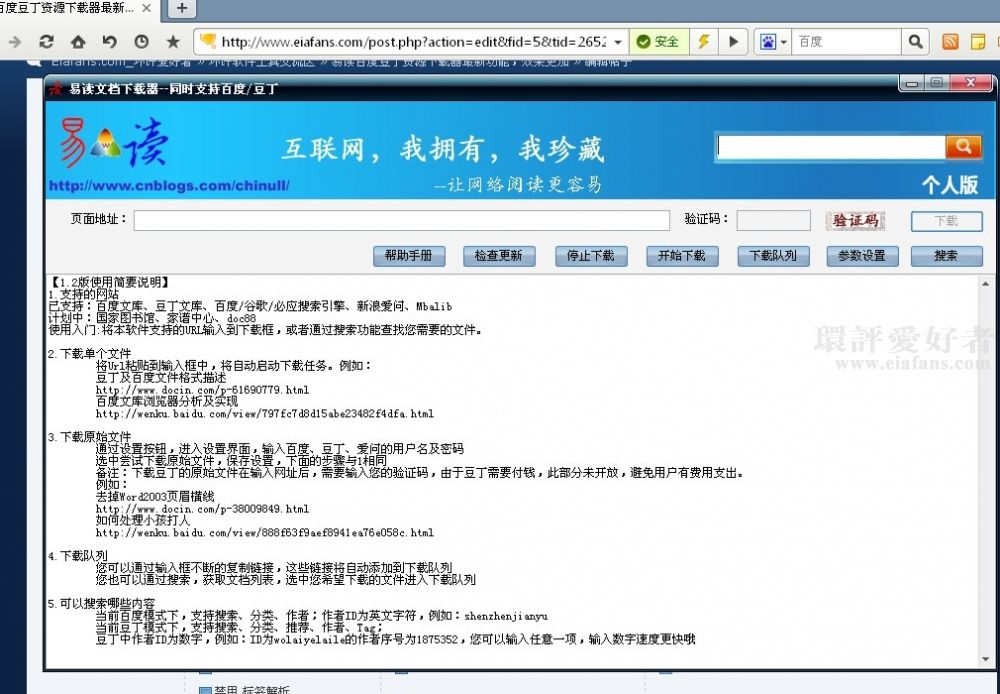1000x694 pixels.
Task: Click the green 安全 security badge
Action: [658, 42]
